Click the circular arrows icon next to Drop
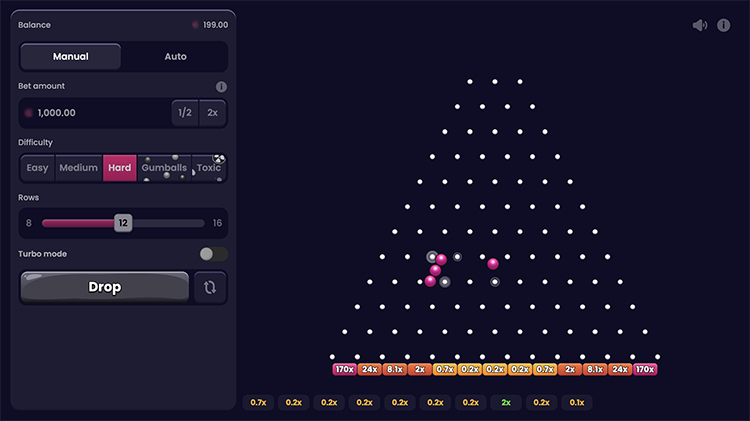 pyautogui.click(x=210, y=287)
